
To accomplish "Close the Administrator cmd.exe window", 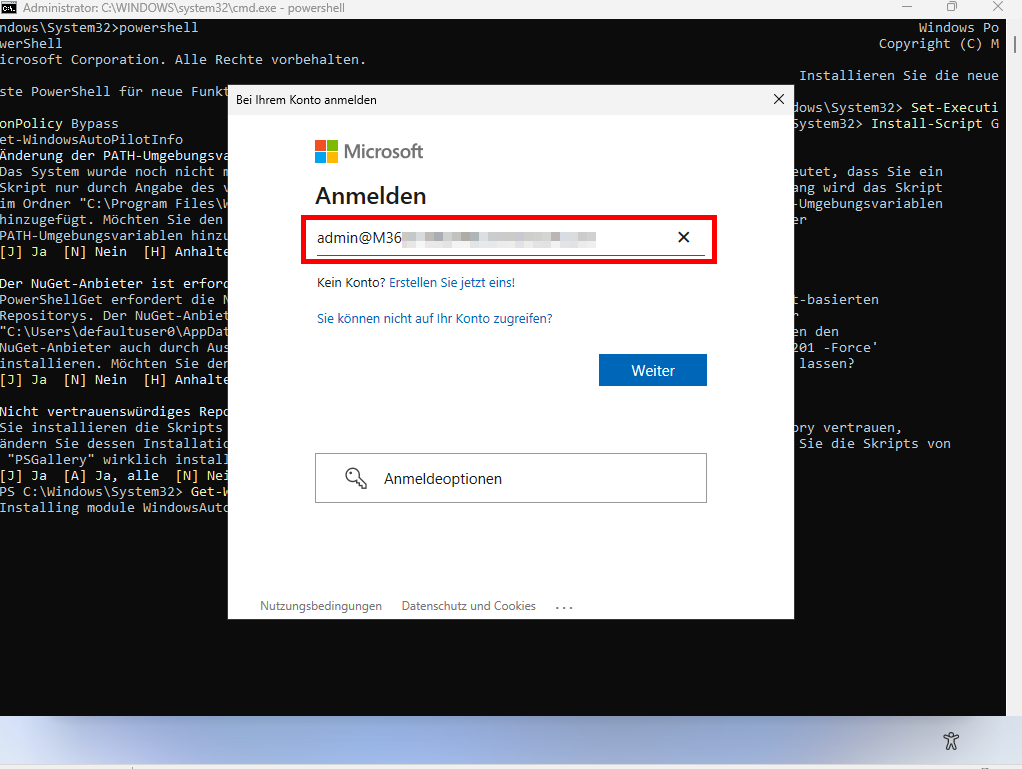I will [x=998, y=7].
